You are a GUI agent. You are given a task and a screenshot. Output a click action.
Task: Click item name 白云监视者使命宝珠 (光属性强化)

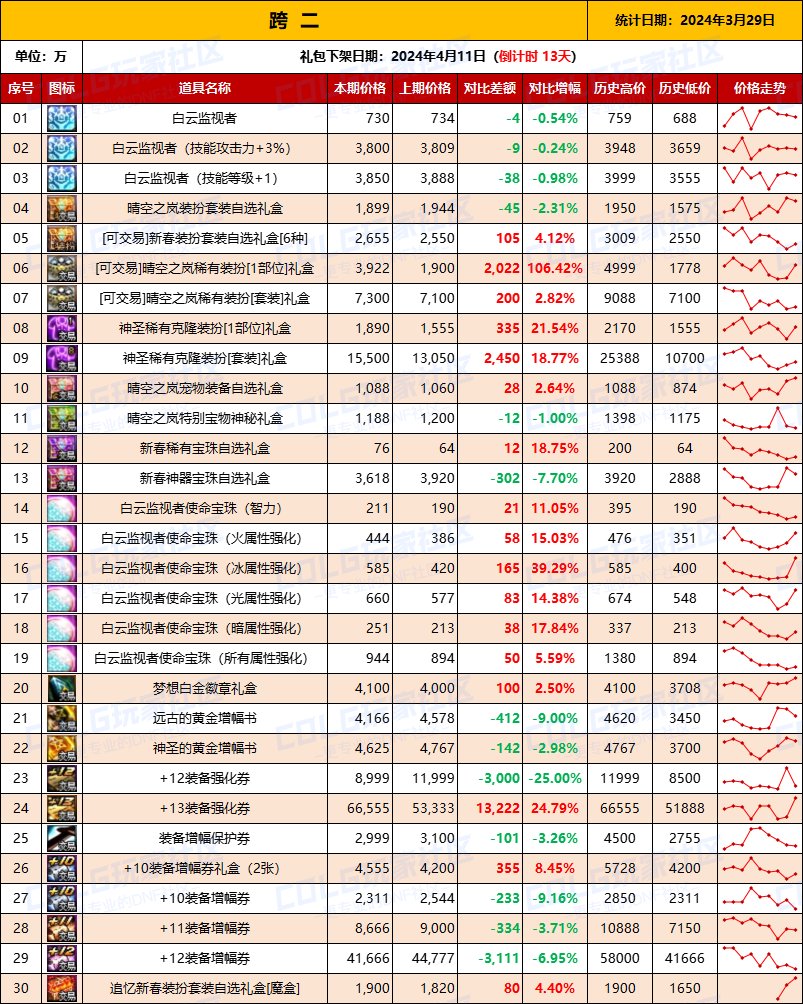[x=201, y=599]
